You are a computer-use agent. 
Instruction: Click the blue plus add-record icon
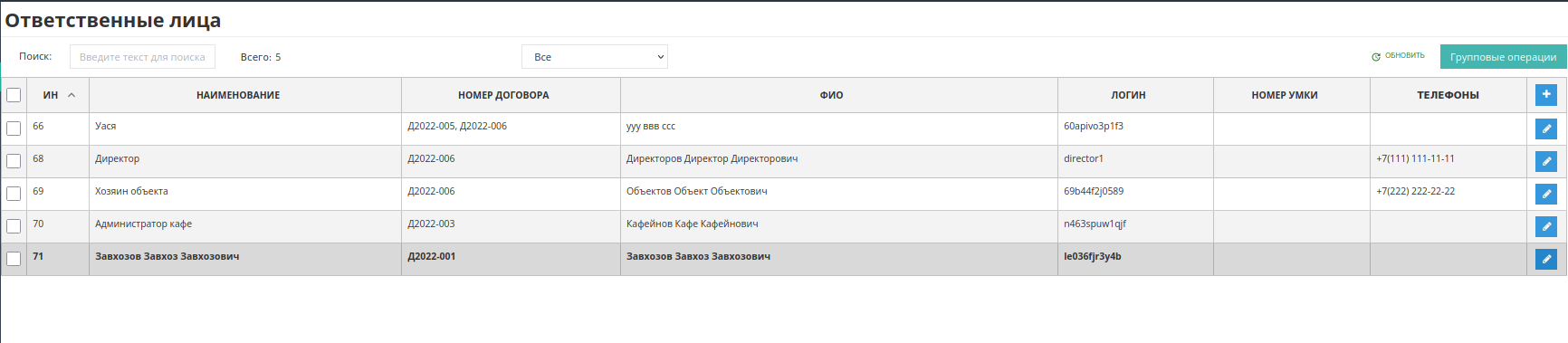pos(1546,94)
